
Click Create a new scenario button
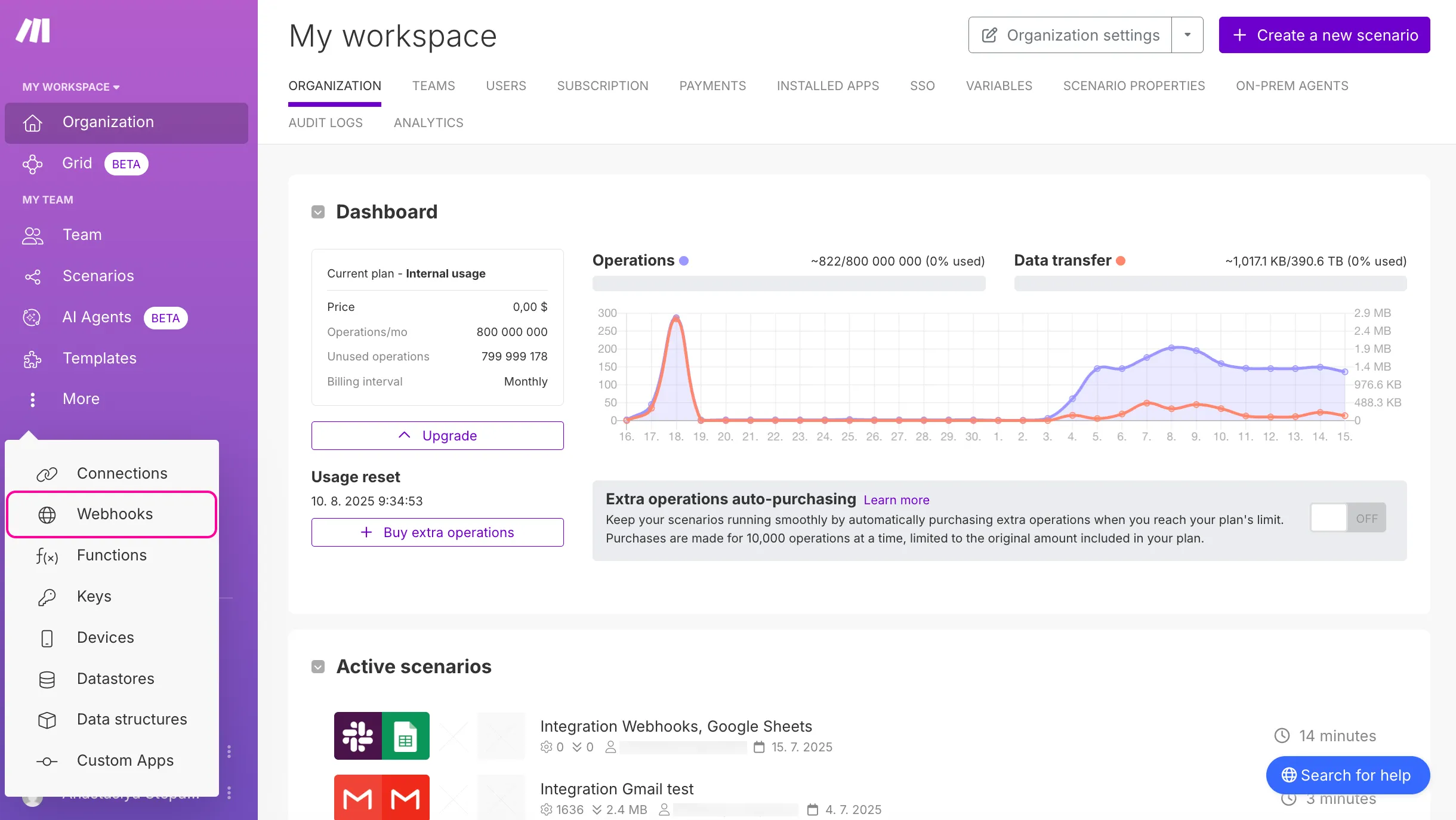[1324, 35]
